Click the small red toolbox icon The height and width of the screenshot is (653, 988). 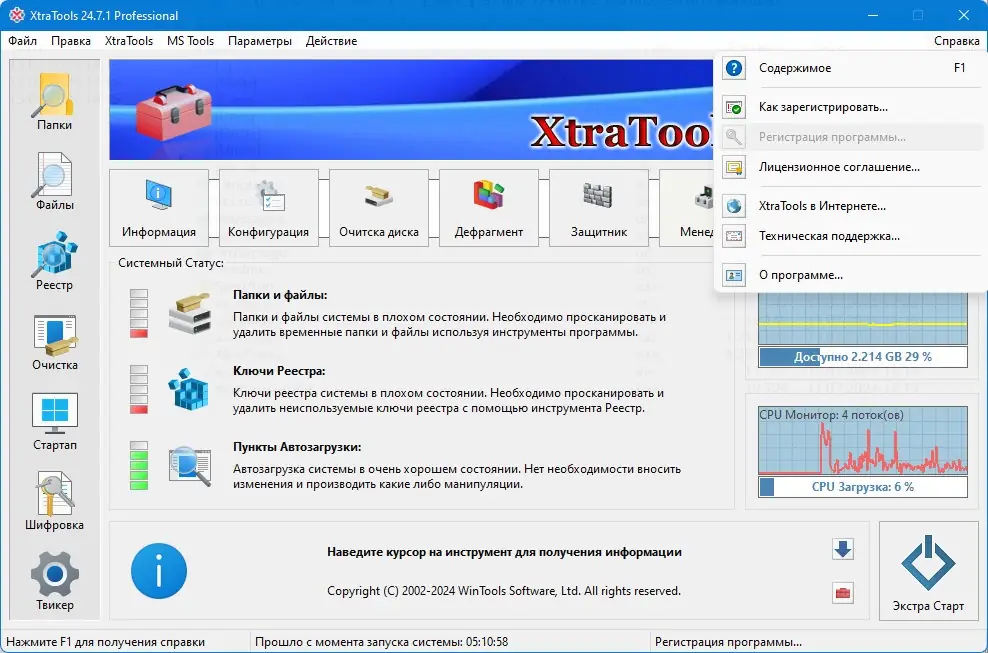pos(843,592)
